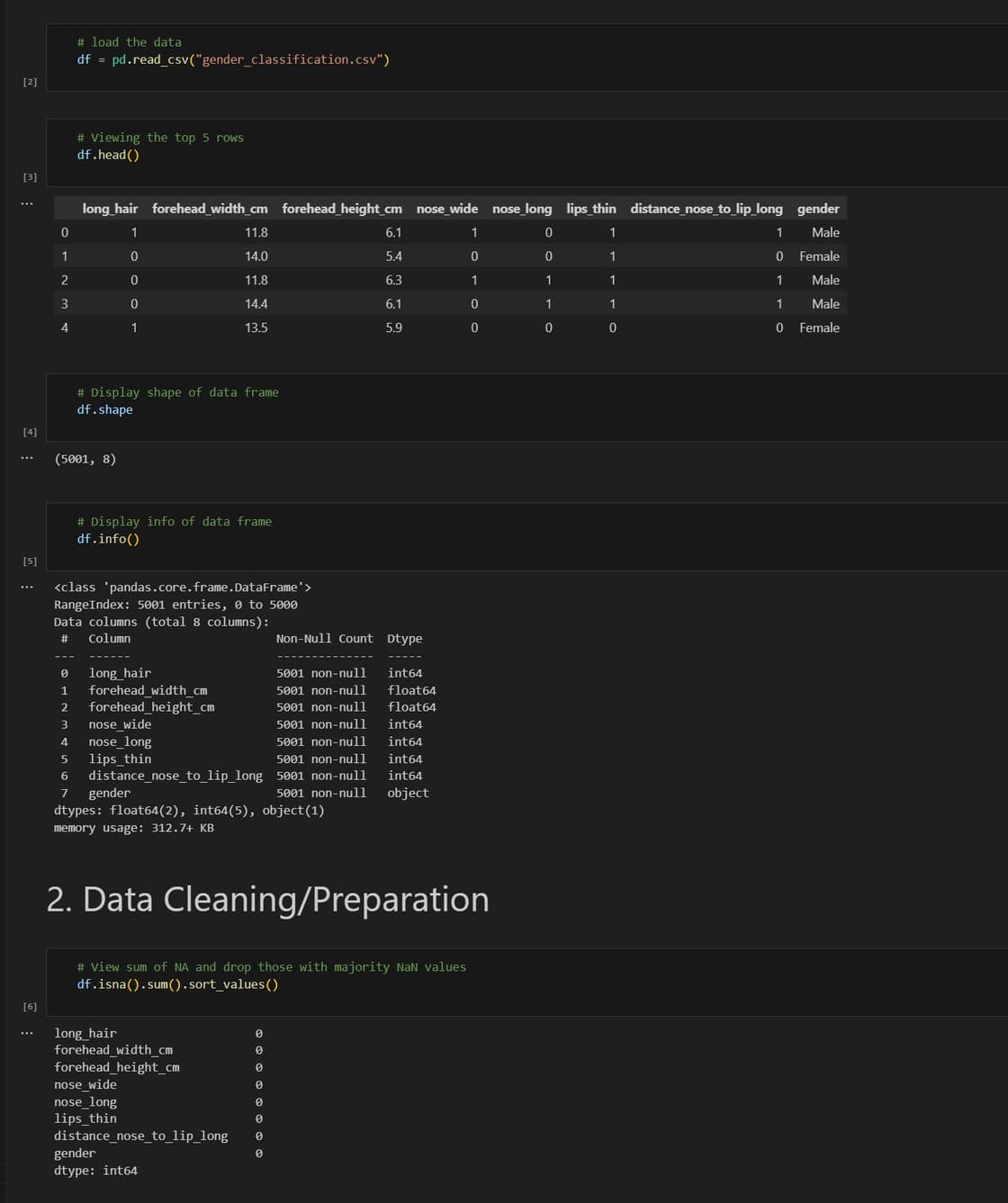Screen dimensions: 1008x1203
Task: Open the ellipsis menu beside the df.info() output
Action: [27, 587]
